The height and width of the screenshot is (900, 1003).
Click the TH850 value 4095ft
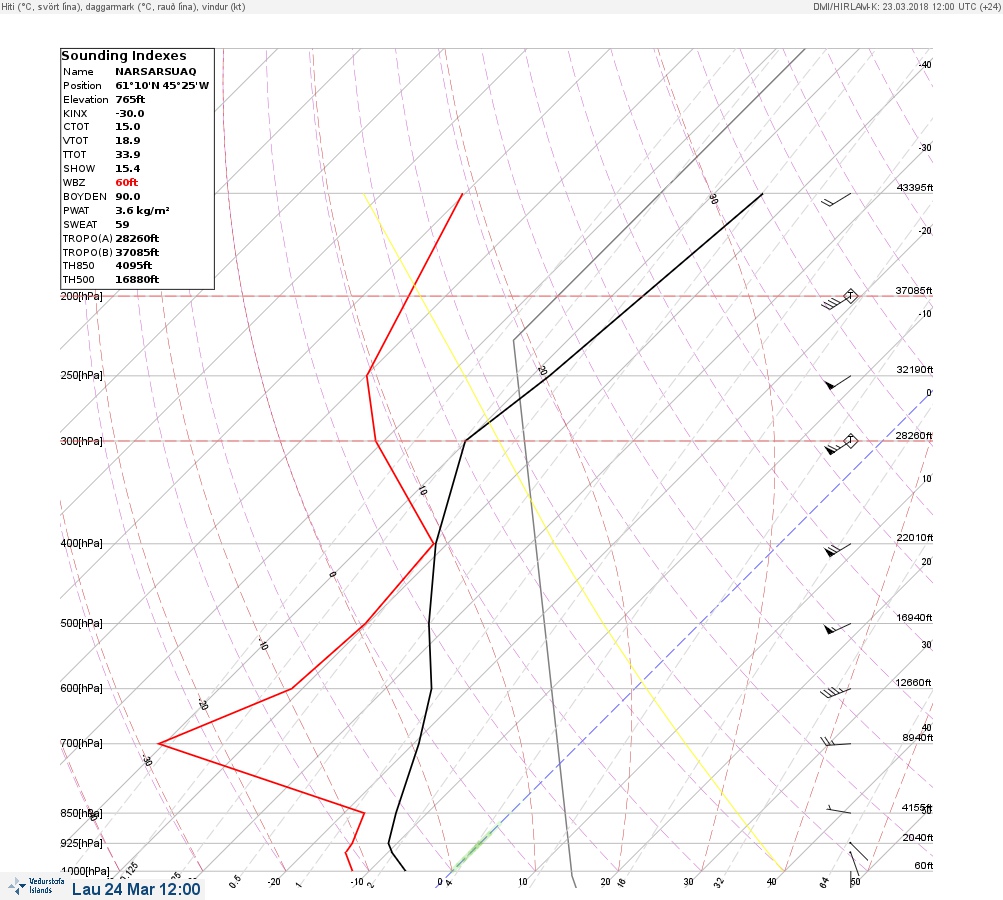134,265
